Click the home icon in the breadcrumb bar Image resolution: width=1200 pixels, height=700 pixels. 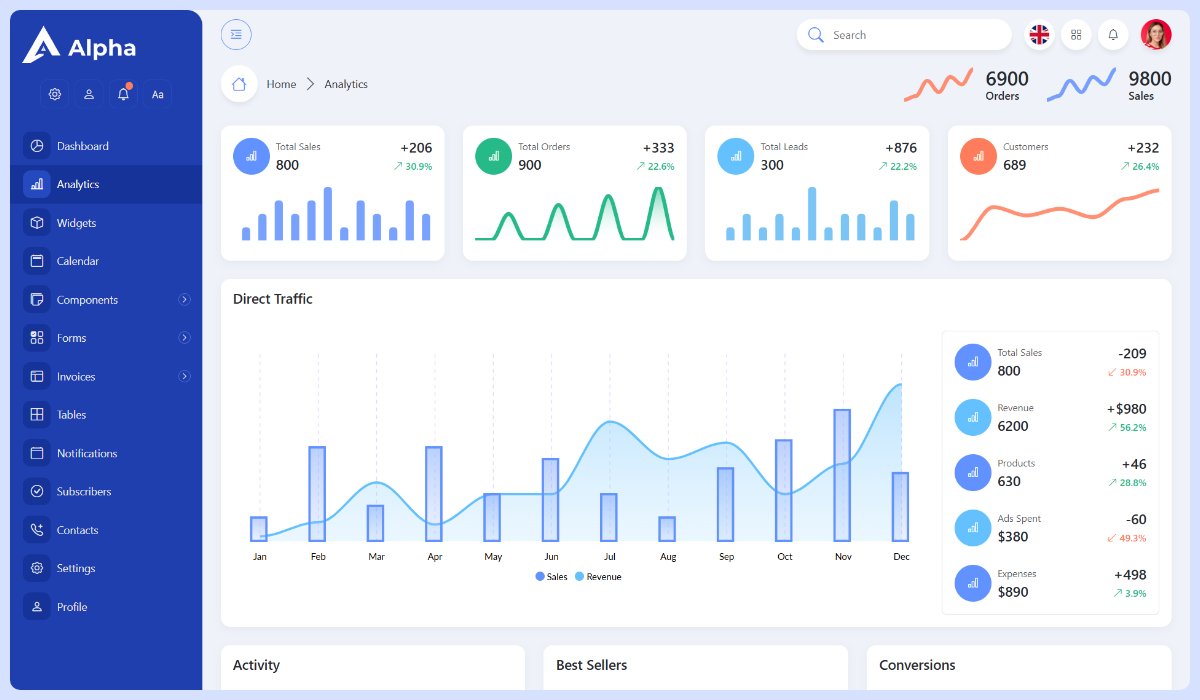pos(238,84)
